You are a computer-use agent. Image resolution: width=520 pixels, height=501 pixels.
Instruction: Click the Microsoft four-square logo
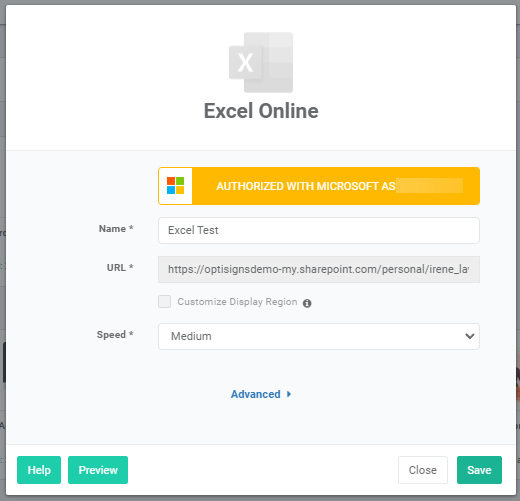click(x=176, y=186)
